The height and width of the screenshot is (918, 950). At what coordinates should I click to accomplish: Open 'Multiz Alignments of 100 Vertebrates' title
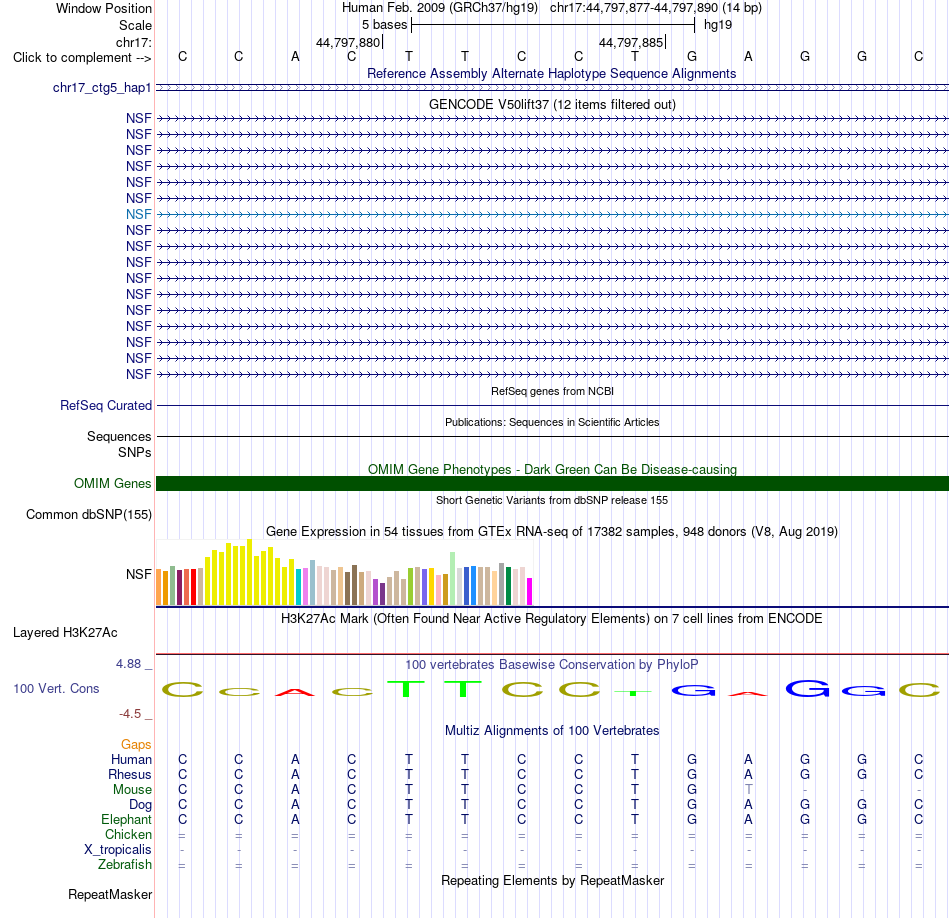point(552,731)
